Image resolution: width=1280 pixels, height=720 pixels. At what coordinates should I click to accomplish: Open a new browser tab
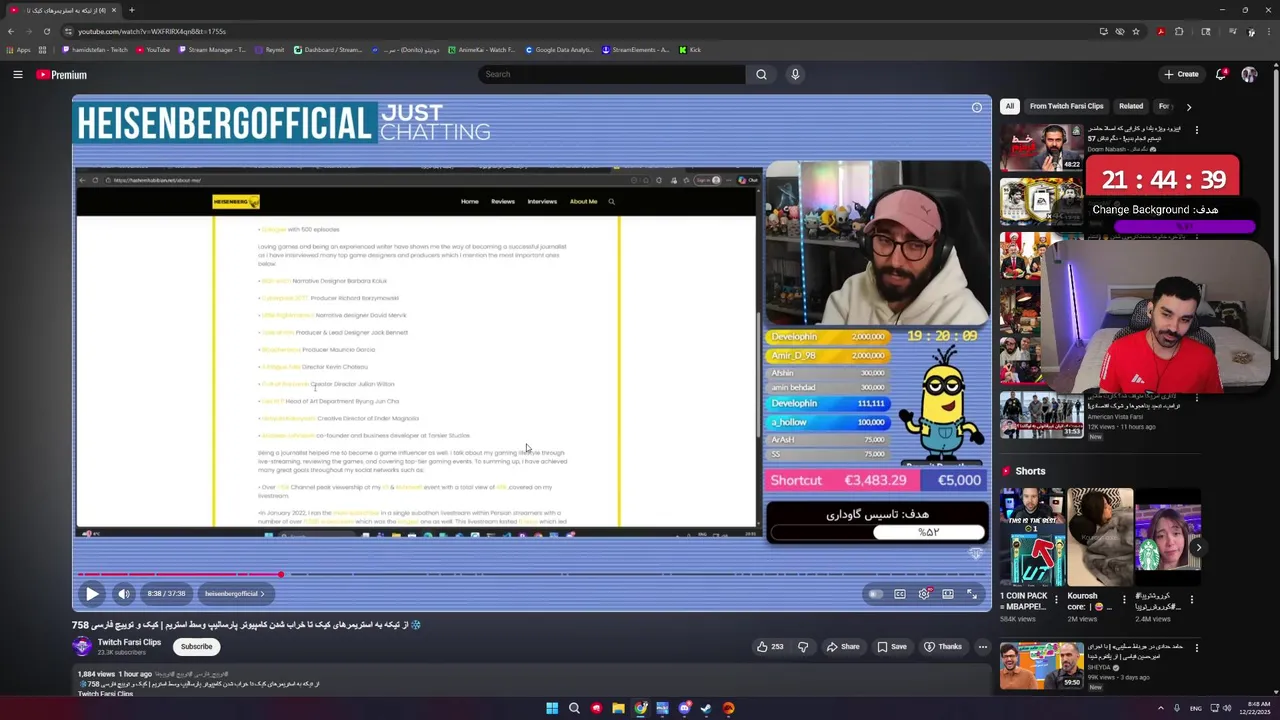[x=131, y=10]
